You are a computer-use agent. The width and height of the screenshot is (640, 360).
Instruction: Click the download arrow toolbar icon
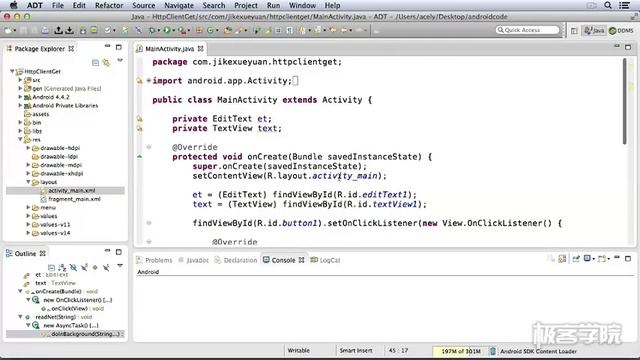69,30
